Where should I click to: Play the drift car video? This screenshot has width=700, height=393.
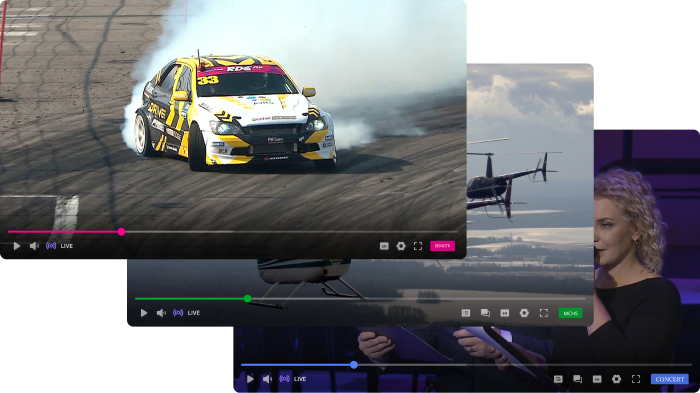tap(17, 246)
